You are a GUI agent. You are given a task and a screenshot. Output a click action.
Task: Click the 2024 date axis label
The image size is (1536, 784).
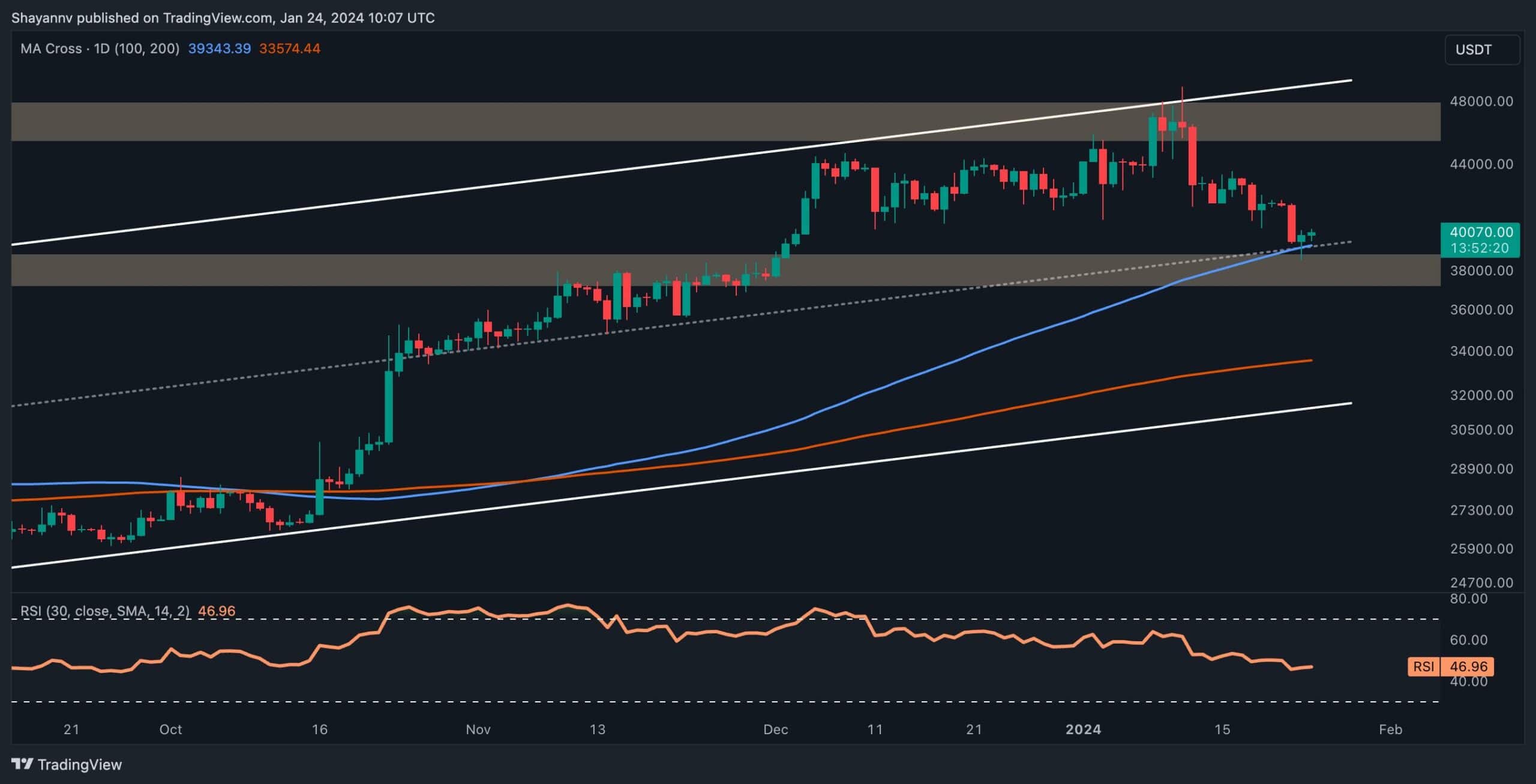pos(1082,729)
